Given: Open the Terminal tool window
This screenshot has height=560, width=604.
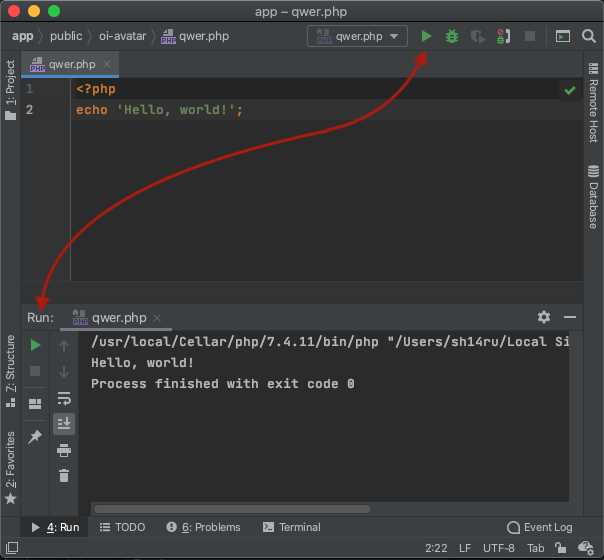Looking at the screenshot, I should [x=292, y=527].
